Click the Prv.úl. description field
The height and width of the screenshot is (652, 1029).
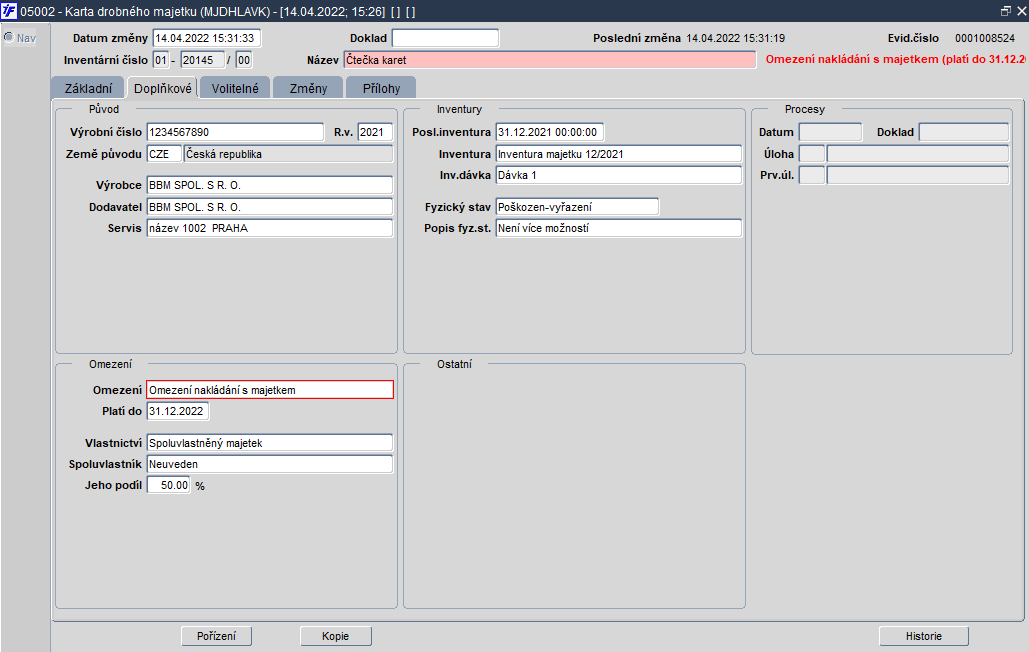(917, 175)
